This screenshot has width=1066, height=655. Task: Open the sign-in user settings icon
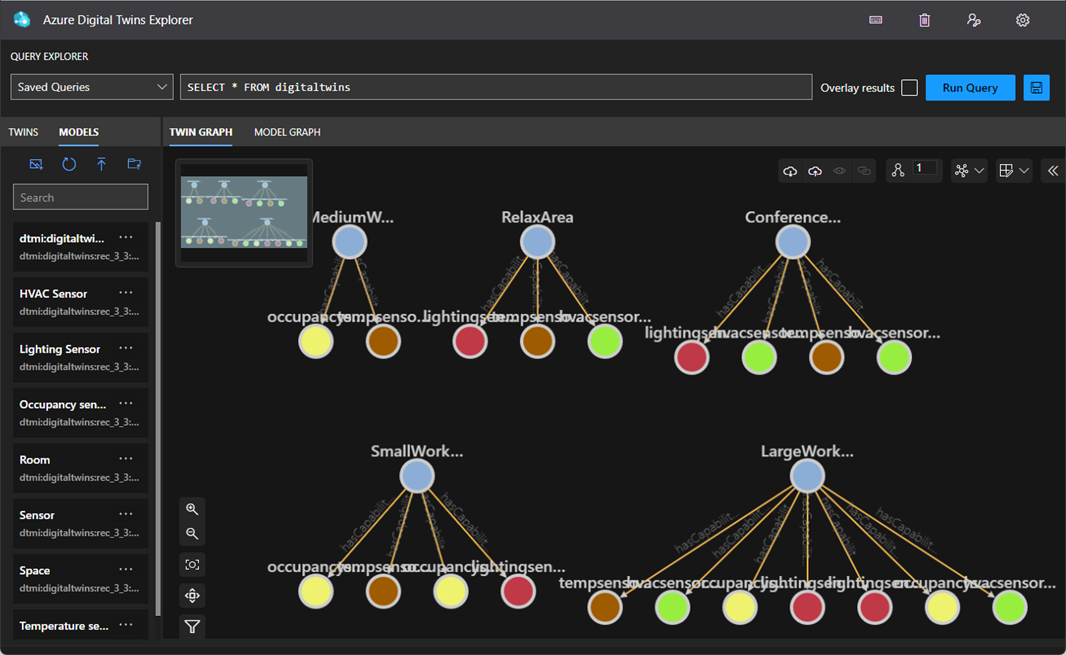click(x=974, y=20)
